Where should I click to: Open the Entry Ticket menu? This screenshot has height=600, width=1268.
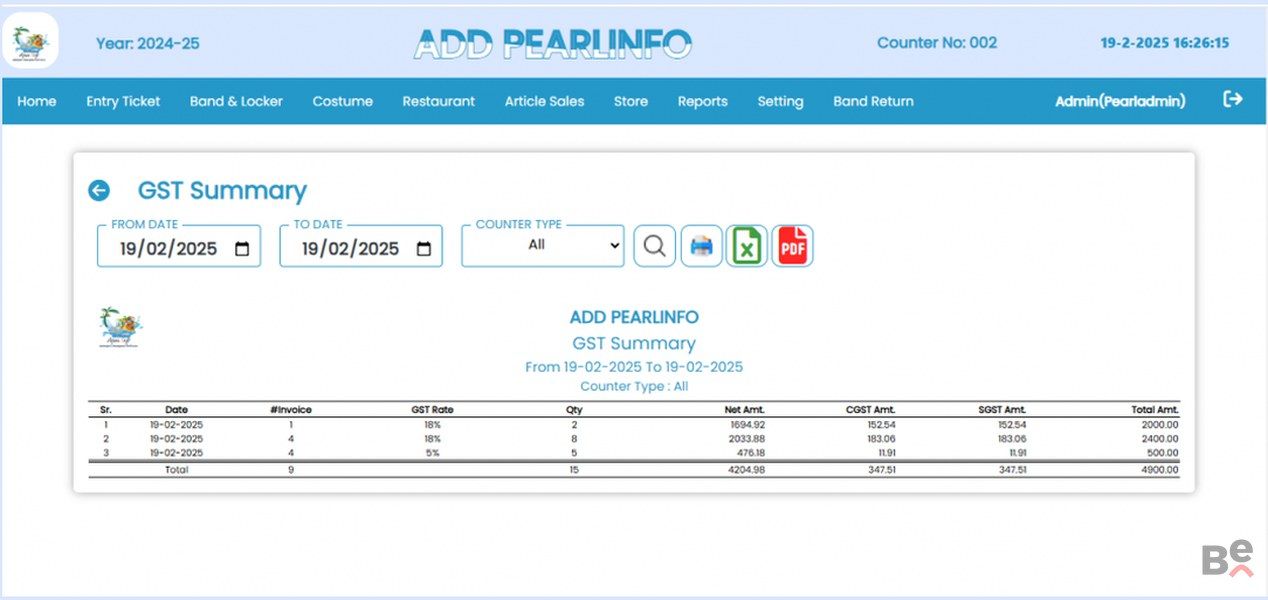(123, 101)
